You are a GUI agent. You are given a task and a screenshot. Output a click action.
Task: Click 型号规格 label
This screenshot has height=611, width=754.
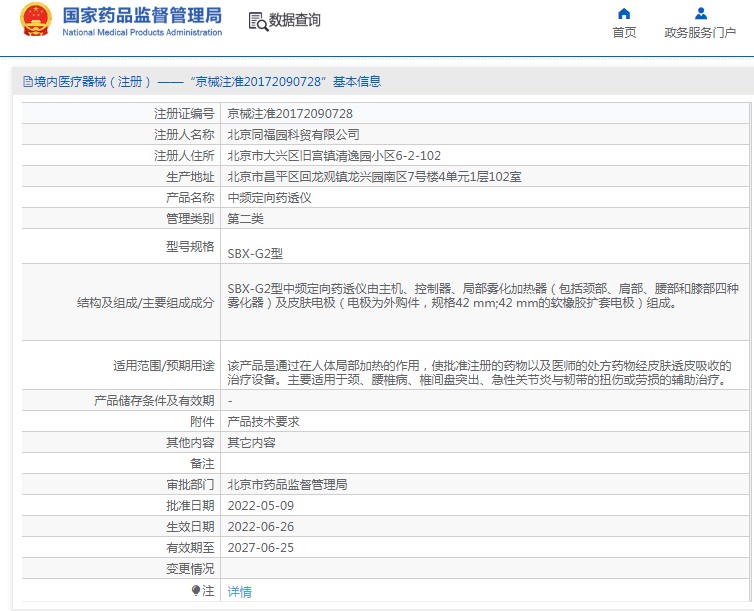(190, 247)
